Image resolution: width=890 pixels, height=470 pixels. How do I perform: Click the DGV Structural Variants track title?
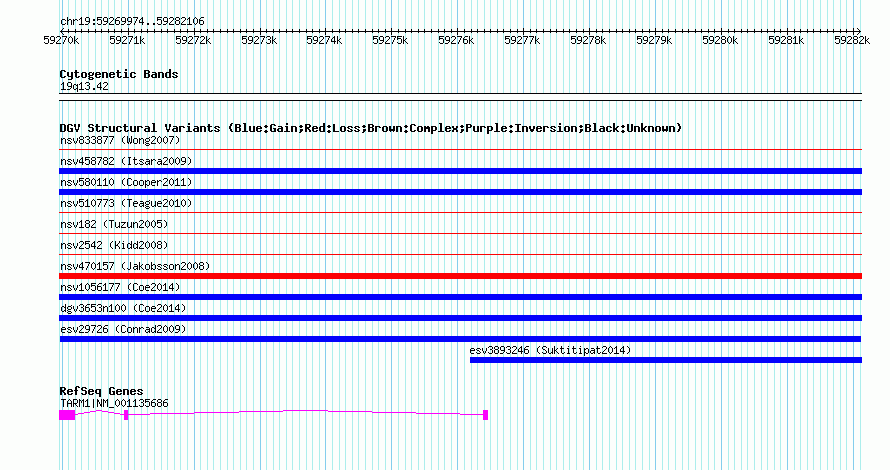point(371,128)
